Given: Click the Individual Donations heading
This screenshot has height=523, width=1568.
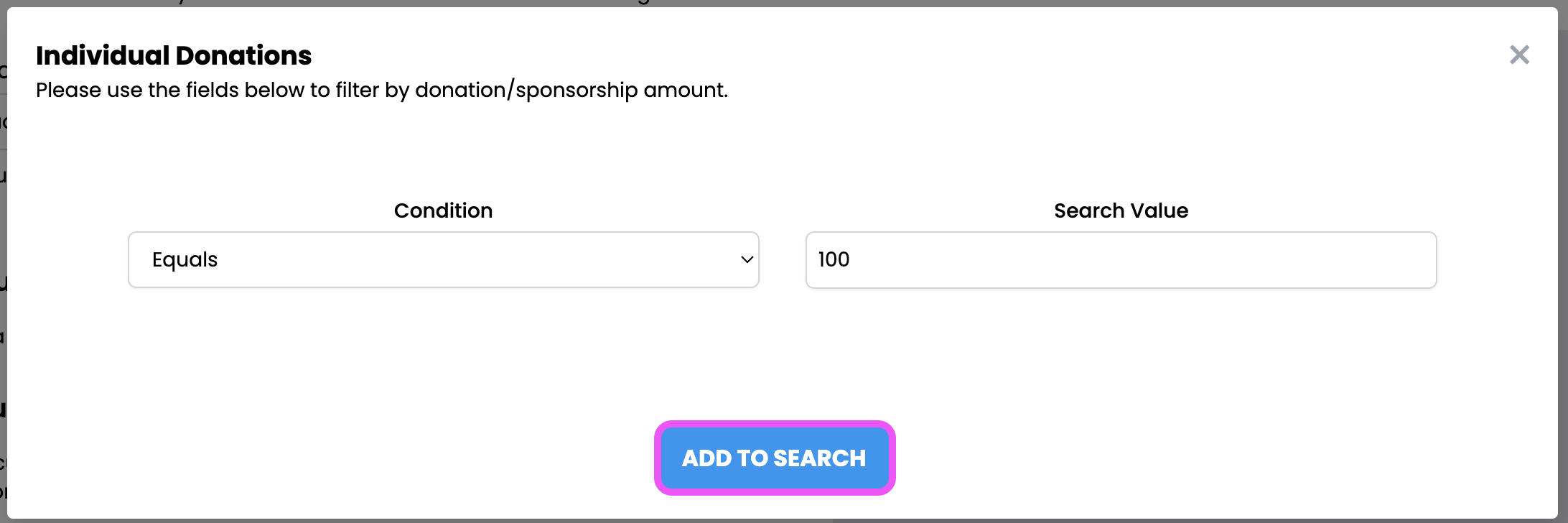Looking at the screenshot, I should click(174, 55).
